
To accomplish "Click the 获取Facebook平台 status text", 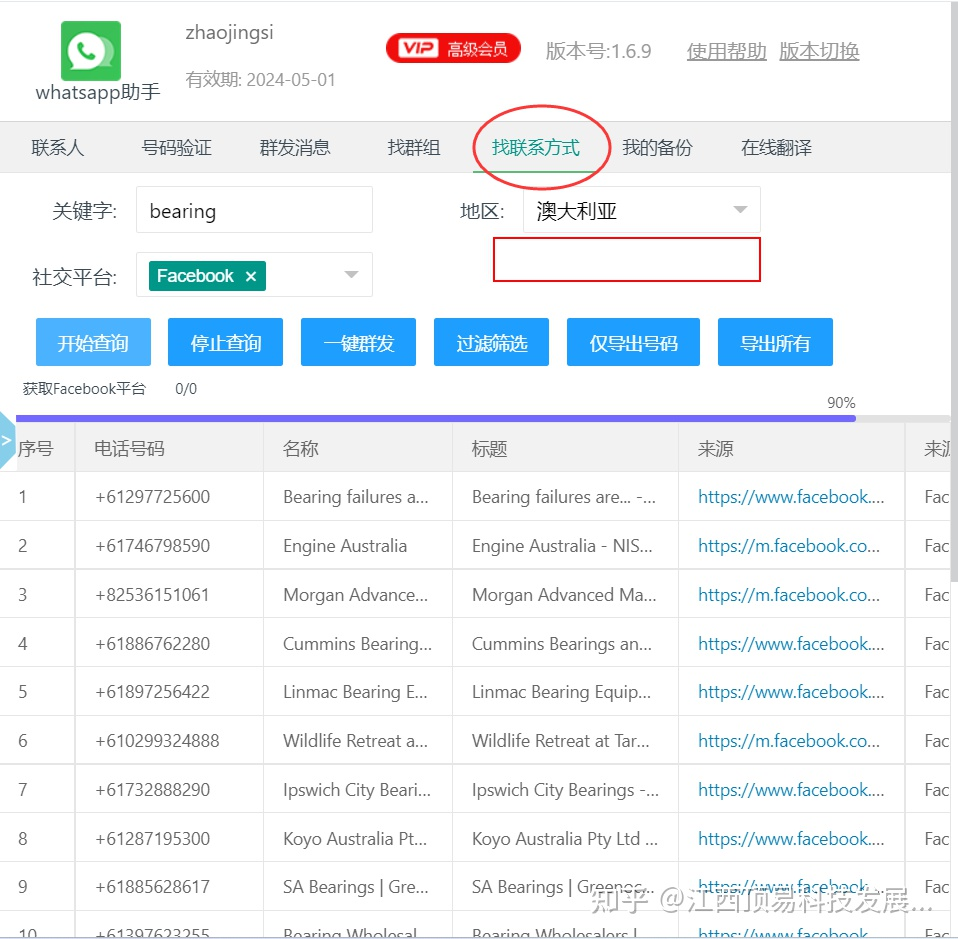I will [84, 389].
